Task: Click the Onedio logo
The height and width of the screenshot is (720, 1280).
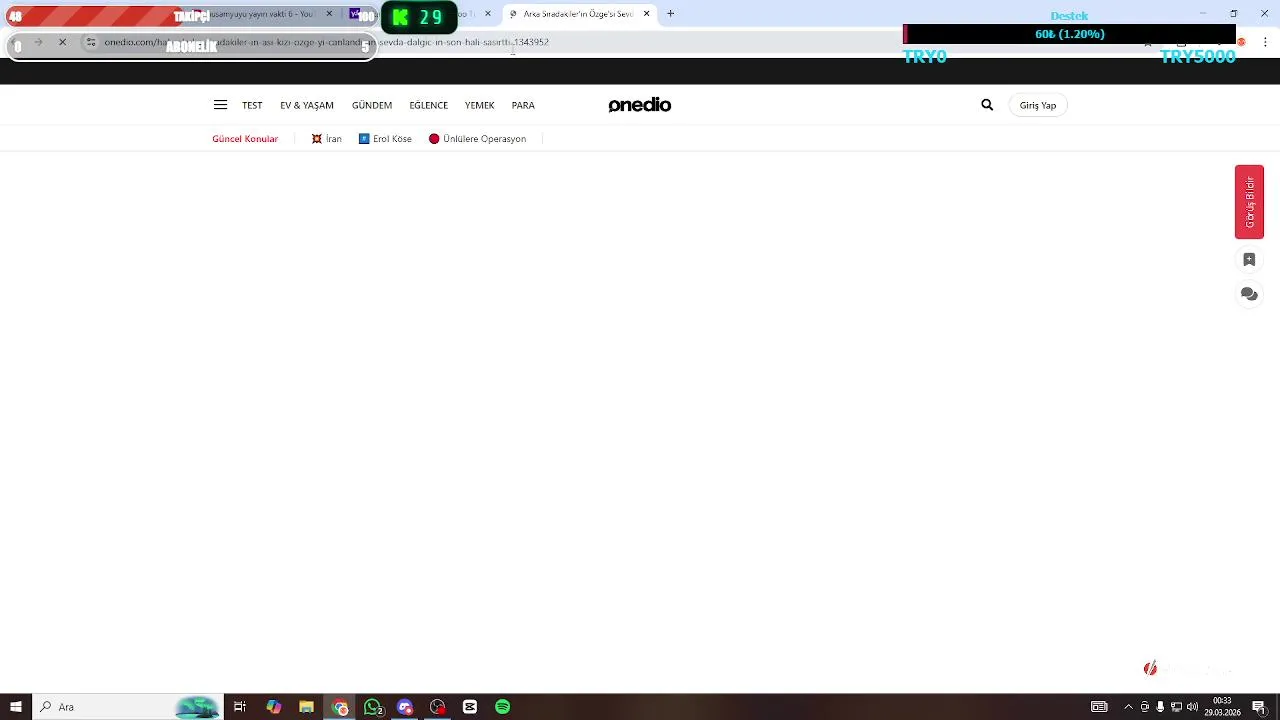Action: [x=640, y=105]
